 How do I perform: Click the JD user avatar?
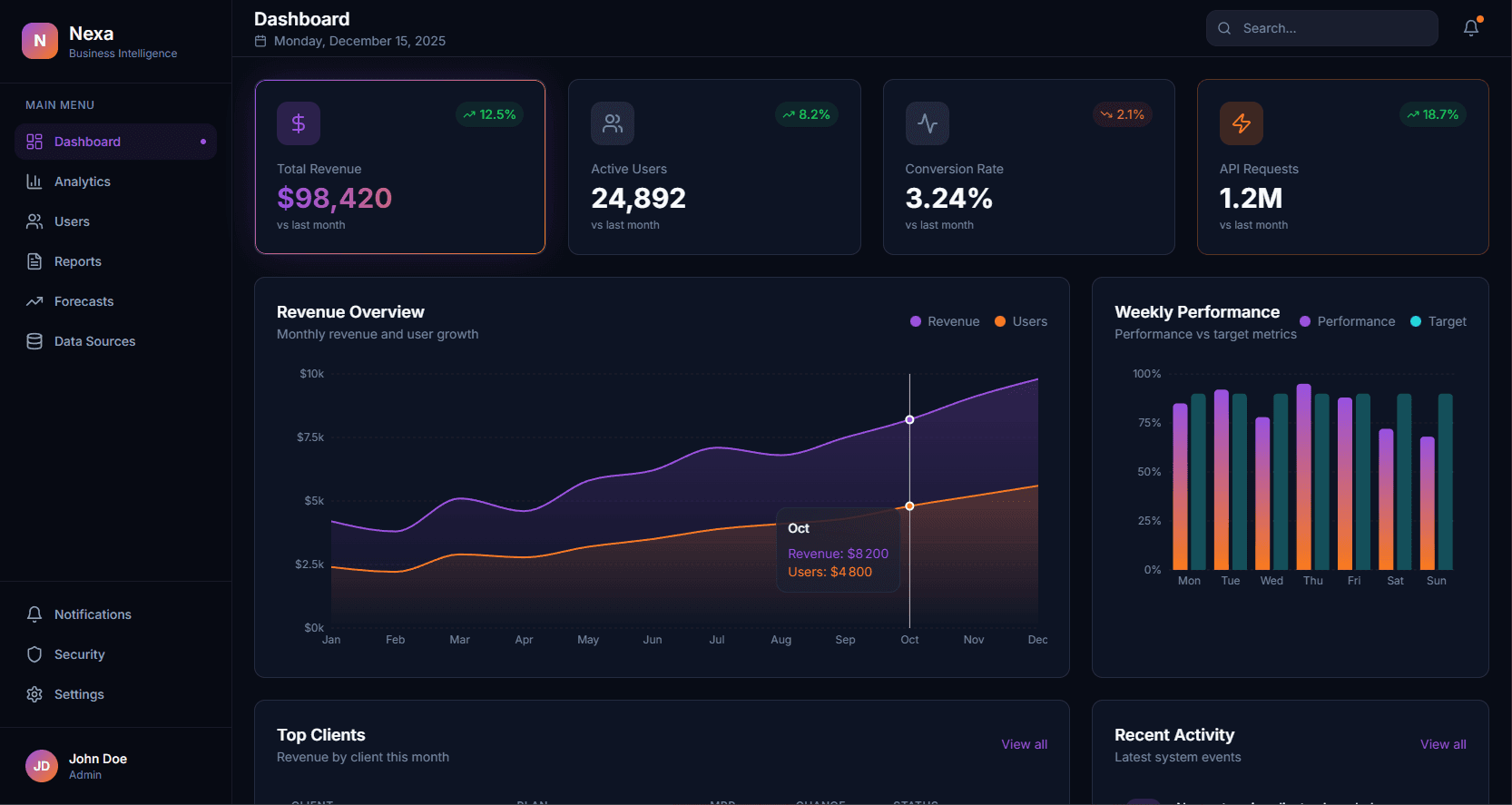(x=42, y=766)
